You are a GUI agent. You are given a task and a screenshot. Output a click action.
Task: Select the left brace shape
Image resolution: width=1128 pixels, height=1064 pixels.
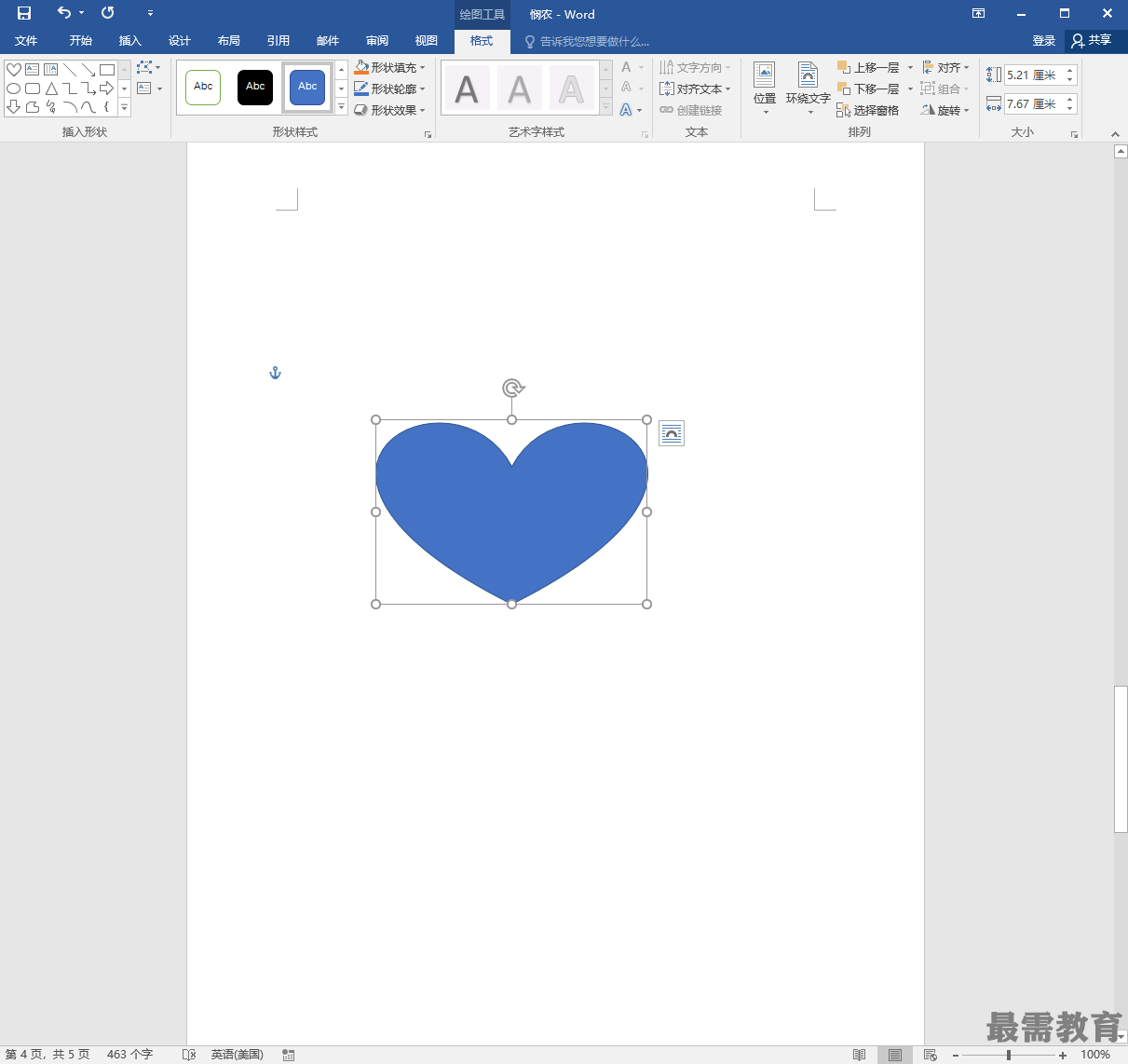point(107,107)
